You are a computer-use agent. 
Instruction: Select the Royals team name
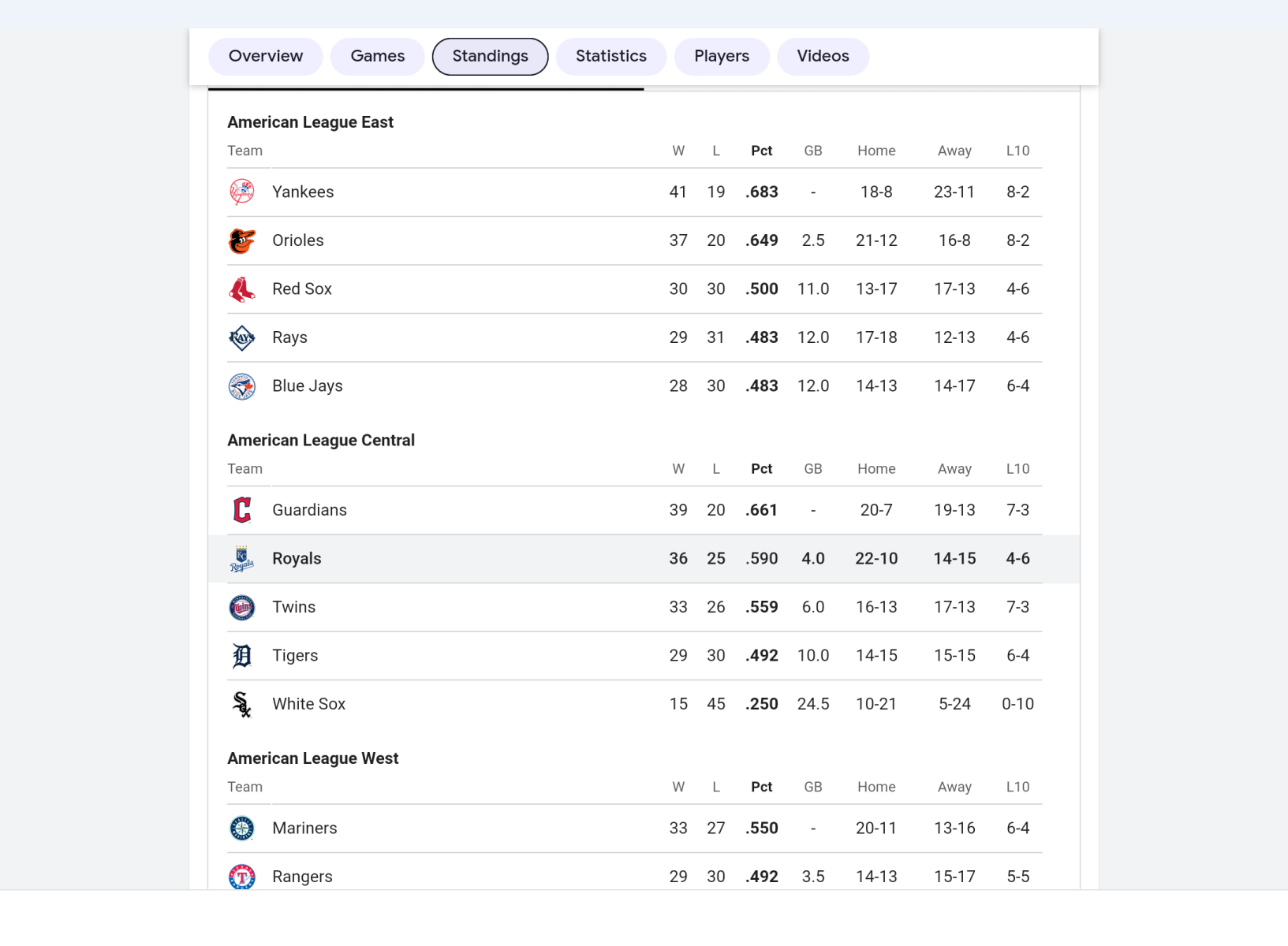coord(297,559)
